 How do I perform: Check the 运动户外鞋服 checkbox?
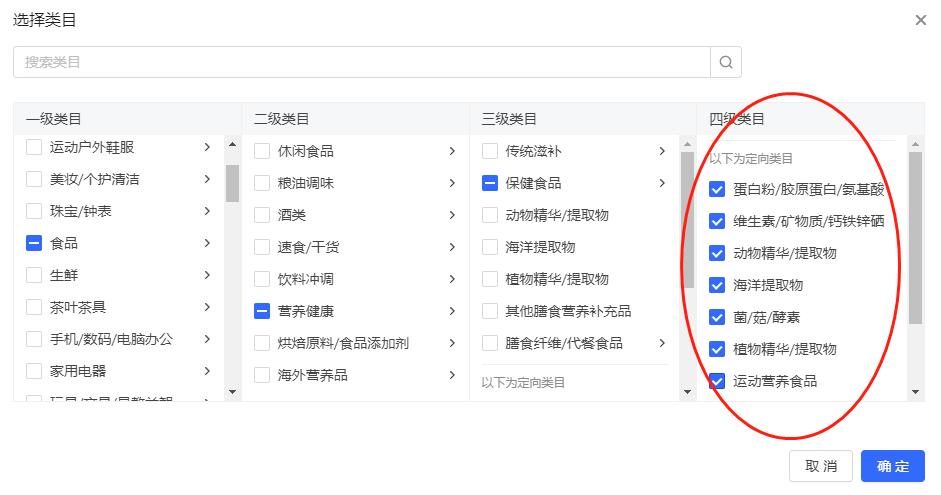pyautogui.click(x=34, y=147)
